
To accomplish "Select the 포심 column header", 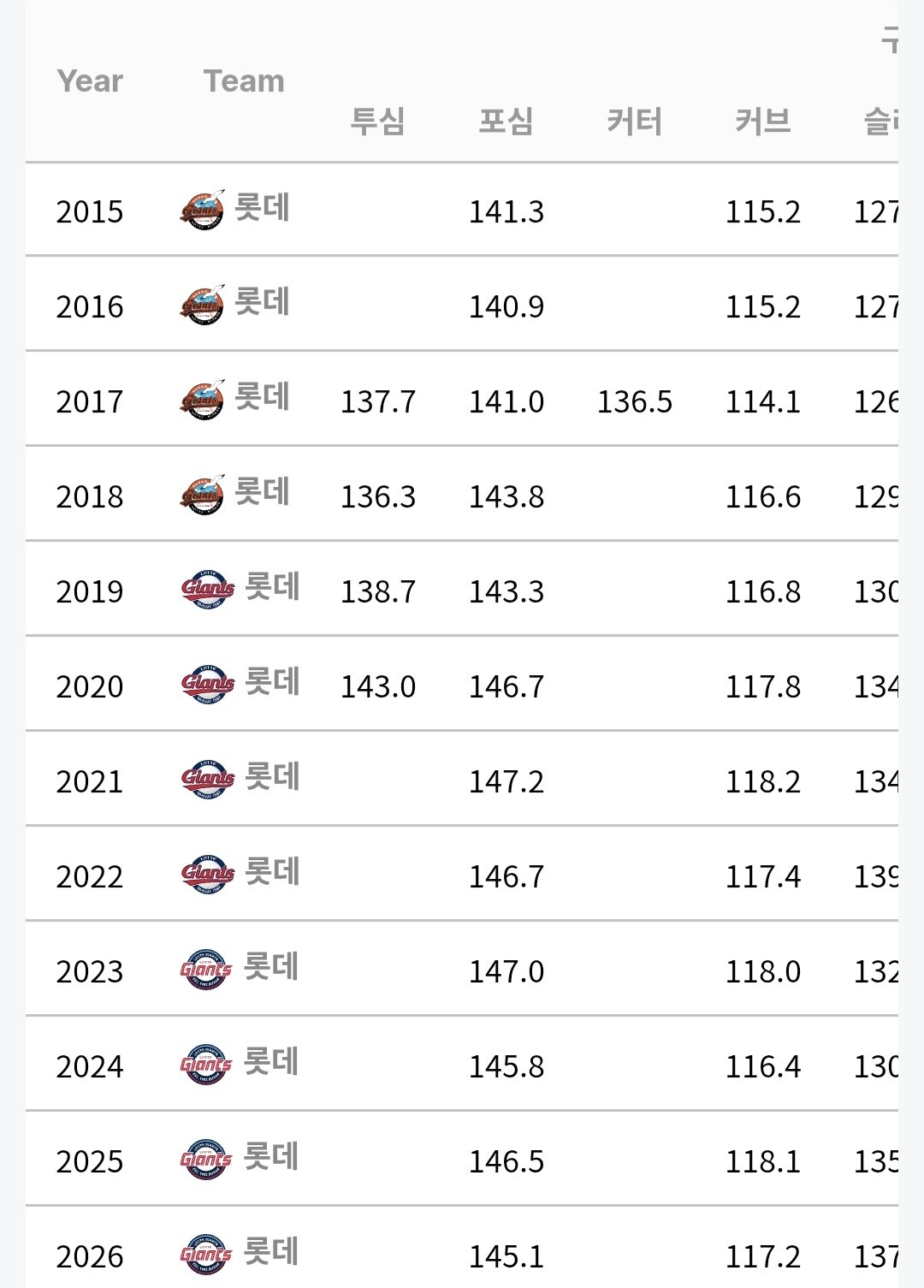I will tap(506, 122).
